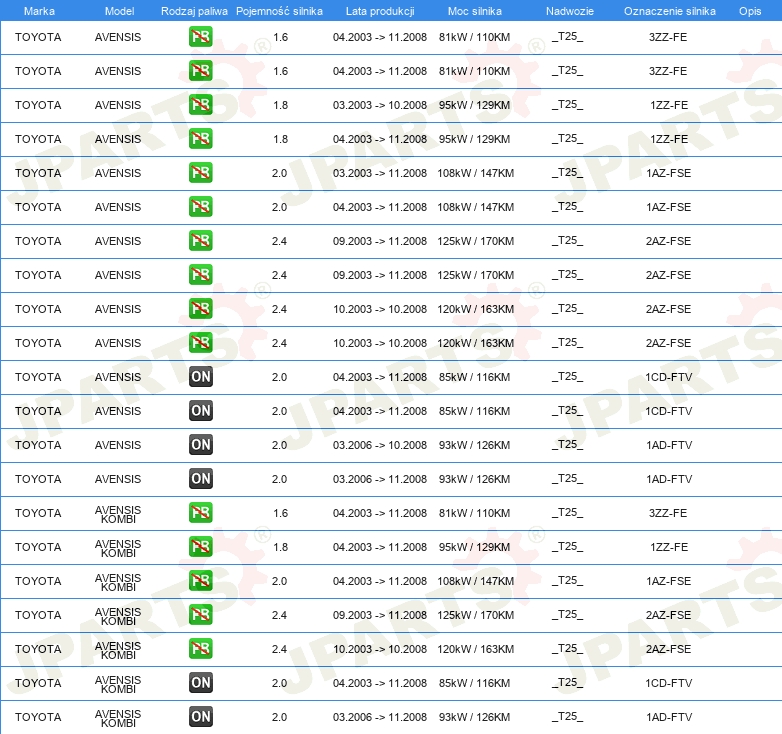782x734 pixels.
Task: Select date range 03.2006 -> 10.2008
Action: (x=380, y=445)
